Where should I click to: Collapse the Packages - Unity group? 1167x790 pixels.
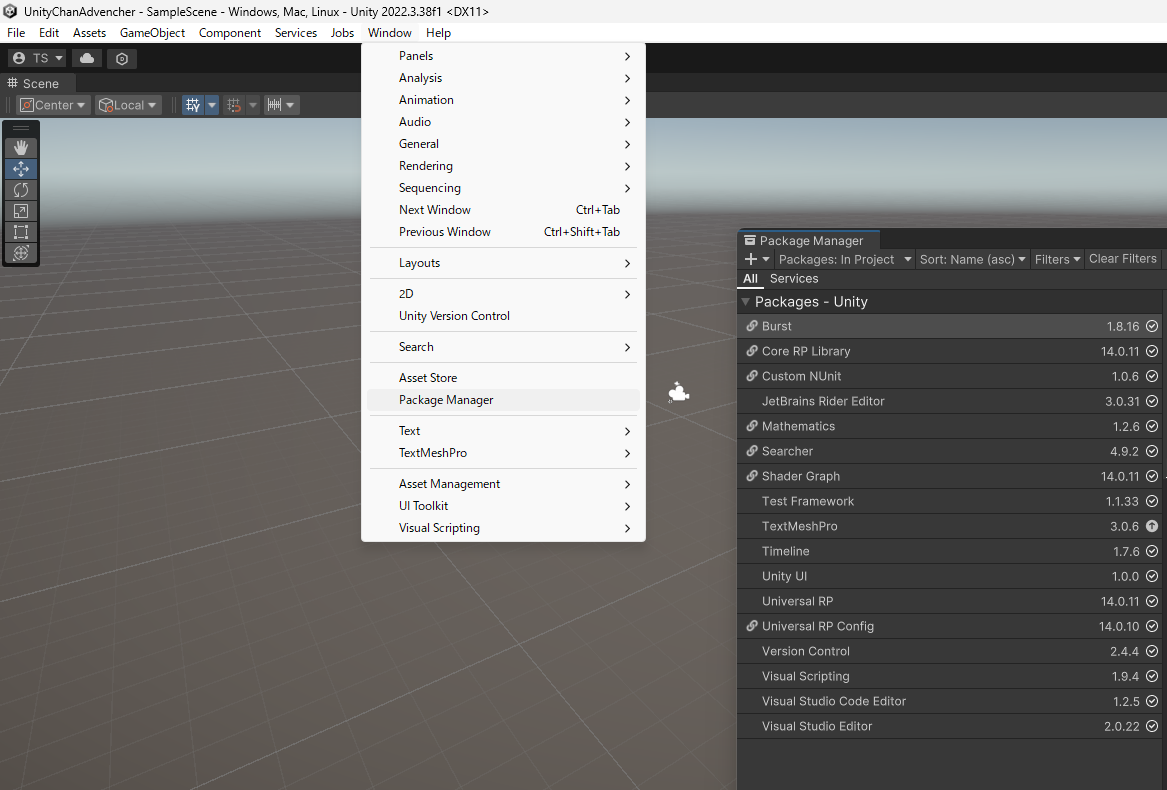(x=745, y=302)
